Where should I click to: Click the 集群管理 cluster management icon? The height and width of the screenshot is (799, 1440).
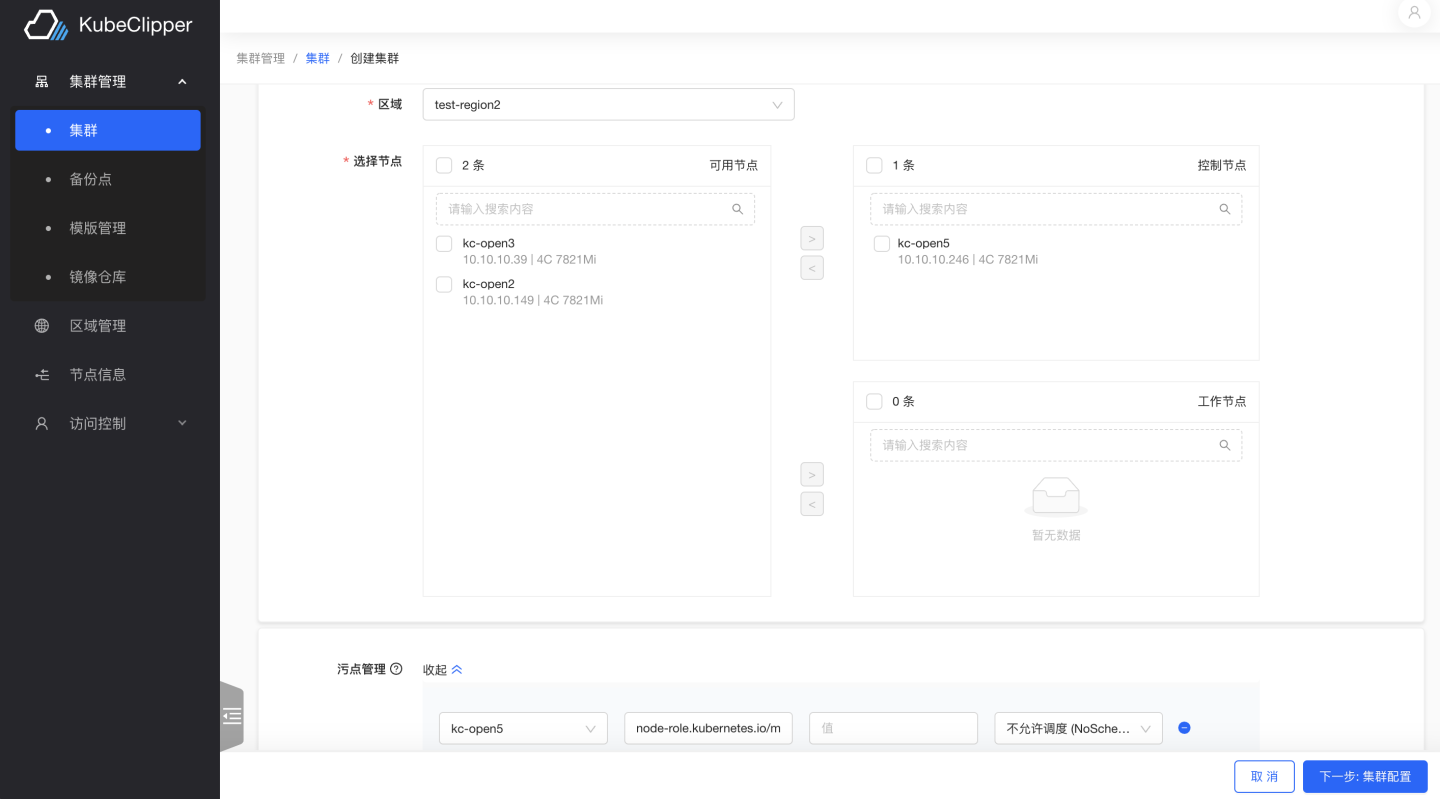[42, 82]
